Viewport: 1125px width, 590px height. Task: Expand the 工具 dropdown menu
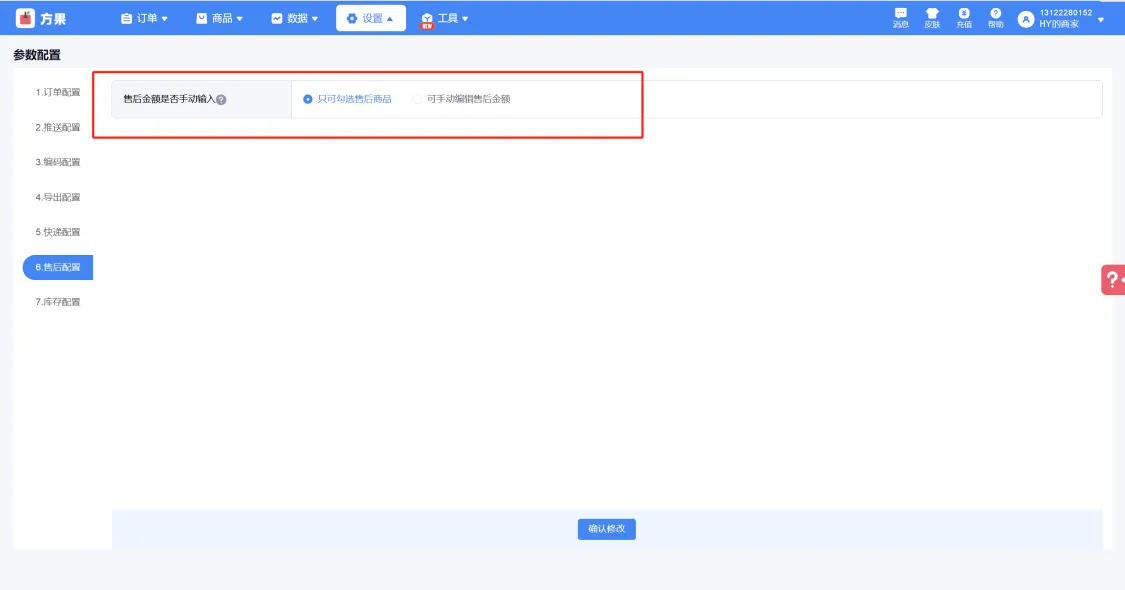445,19
